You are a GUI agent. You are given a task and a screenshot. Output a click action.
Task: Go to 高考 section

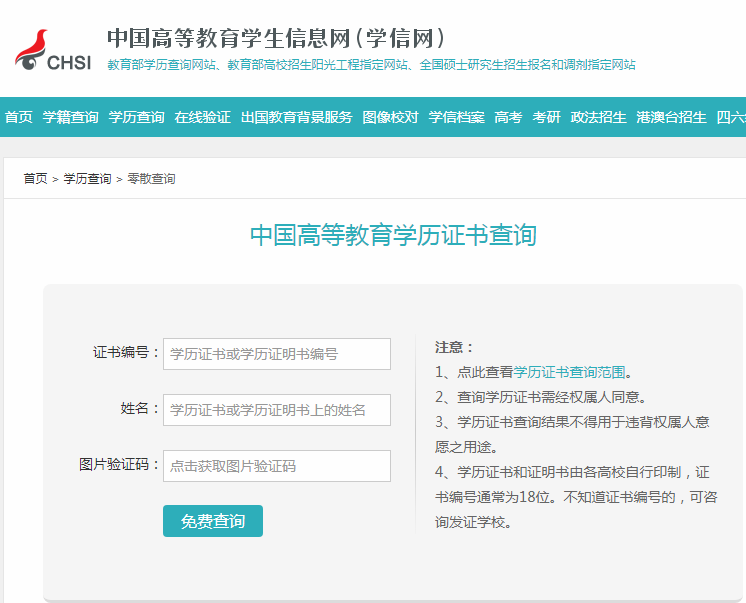pyautogui.click(x=508, y=117)
